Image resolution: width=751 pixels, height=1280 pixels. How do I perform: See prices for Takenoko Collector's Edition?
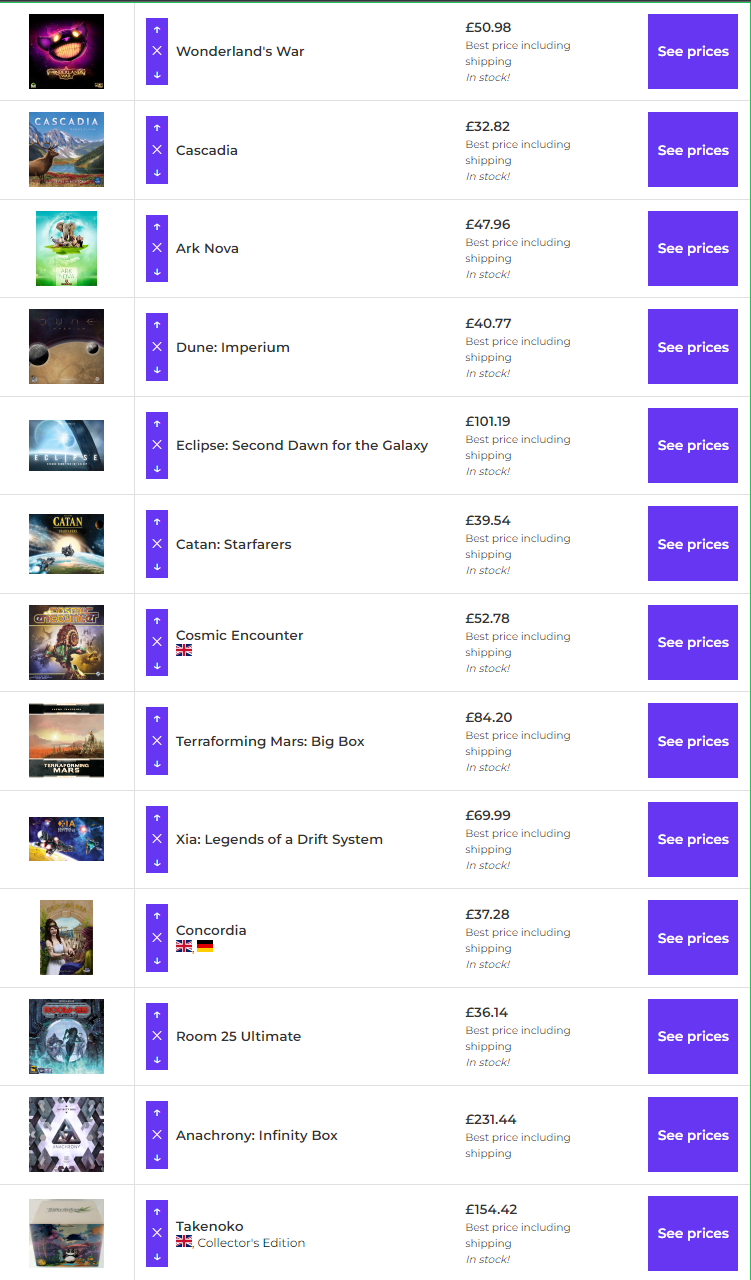pos(693,1233)
